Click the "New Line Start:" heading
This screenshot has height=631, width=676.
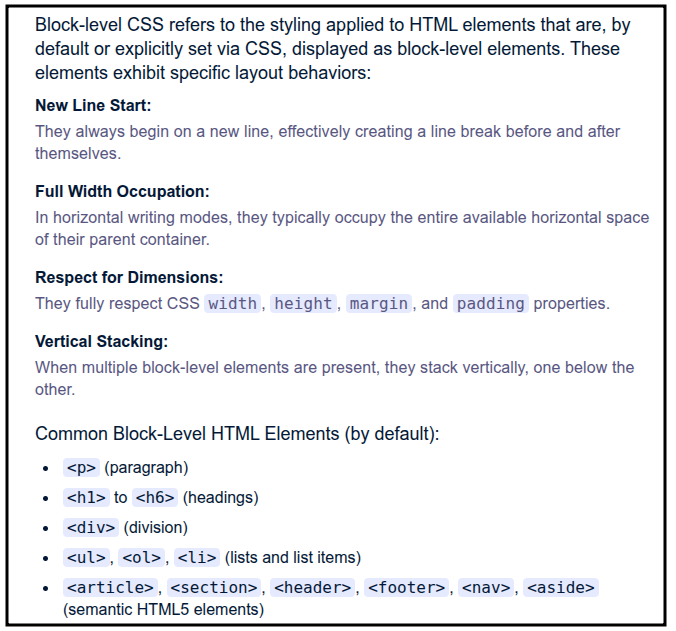(x=93, y=105)
